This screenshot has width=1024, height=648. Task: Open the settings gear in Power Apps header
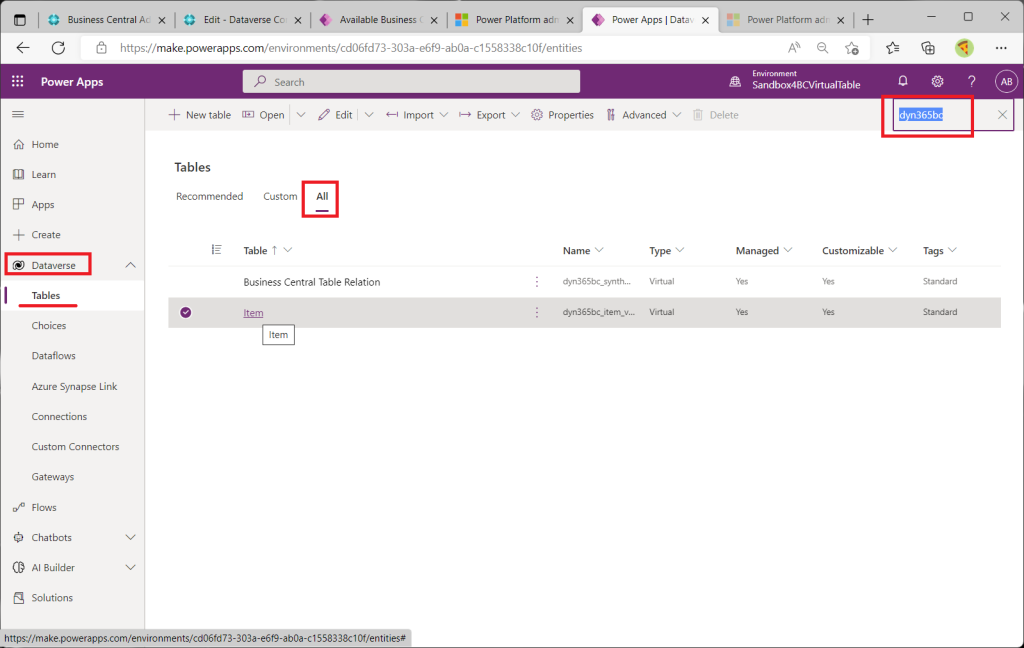pyautogui.click(x=937, y=81)
